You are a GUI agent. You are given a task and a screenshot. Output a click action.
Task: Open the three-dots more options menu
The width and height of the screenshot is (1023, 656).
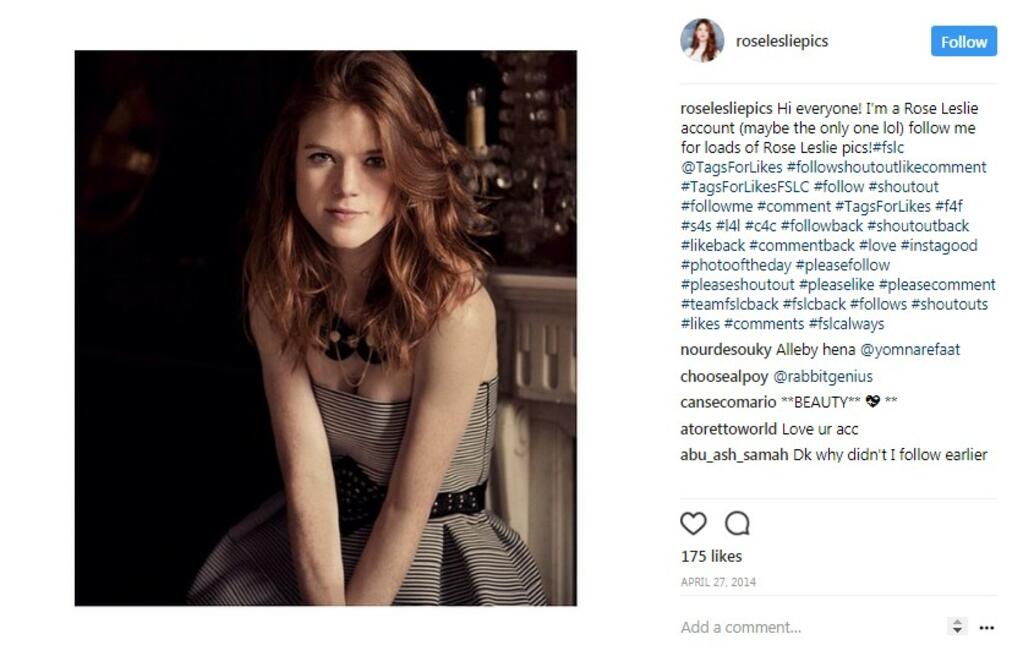986,628
